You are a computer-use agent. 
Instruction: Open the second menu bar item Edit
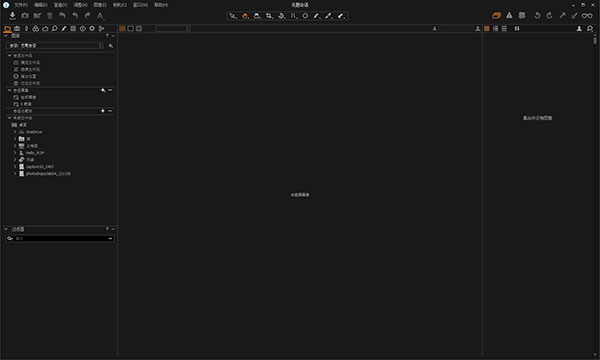[41, 5]
